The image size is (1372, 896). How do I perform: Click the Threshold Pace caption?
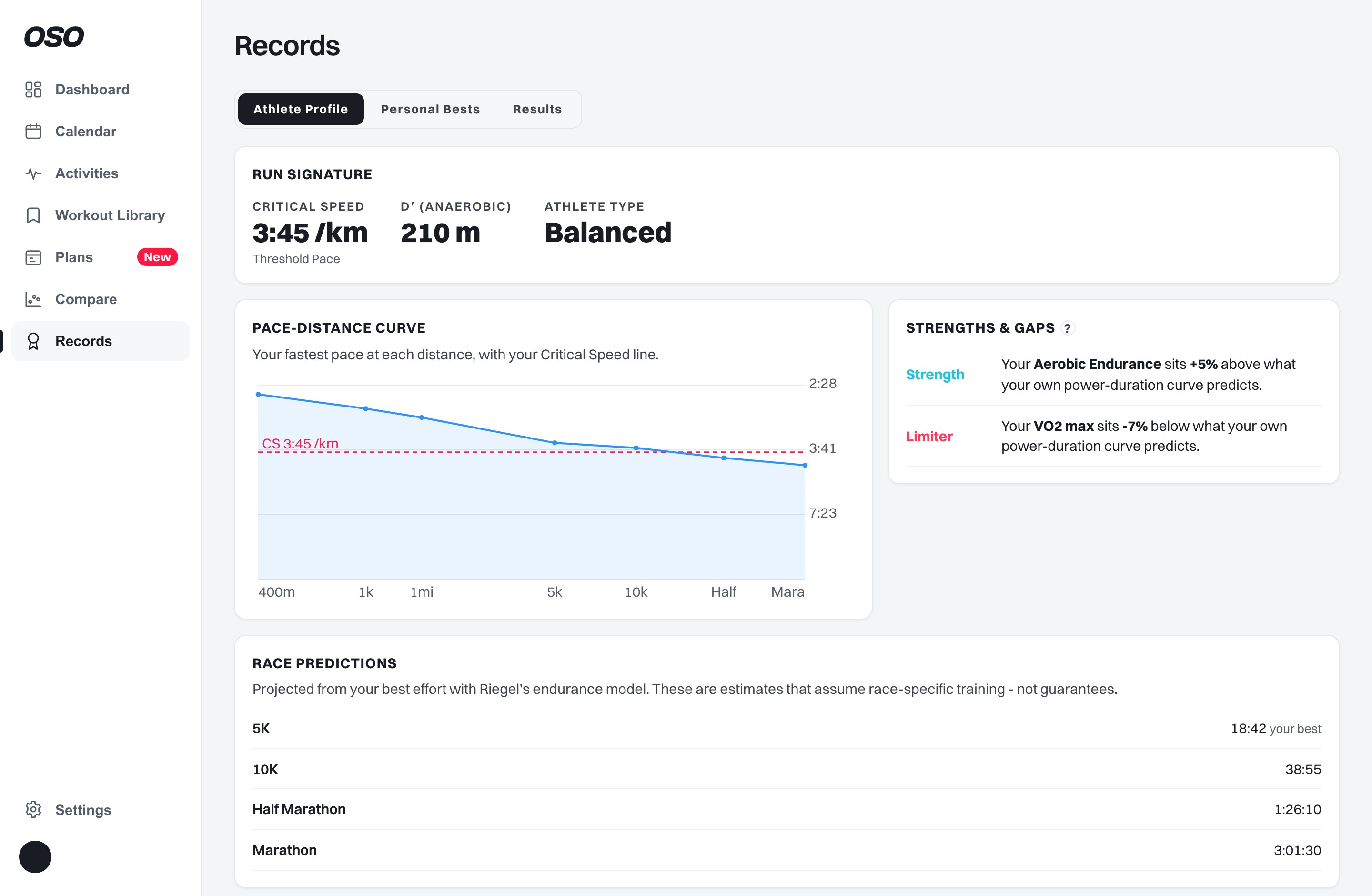pos(296,259)
